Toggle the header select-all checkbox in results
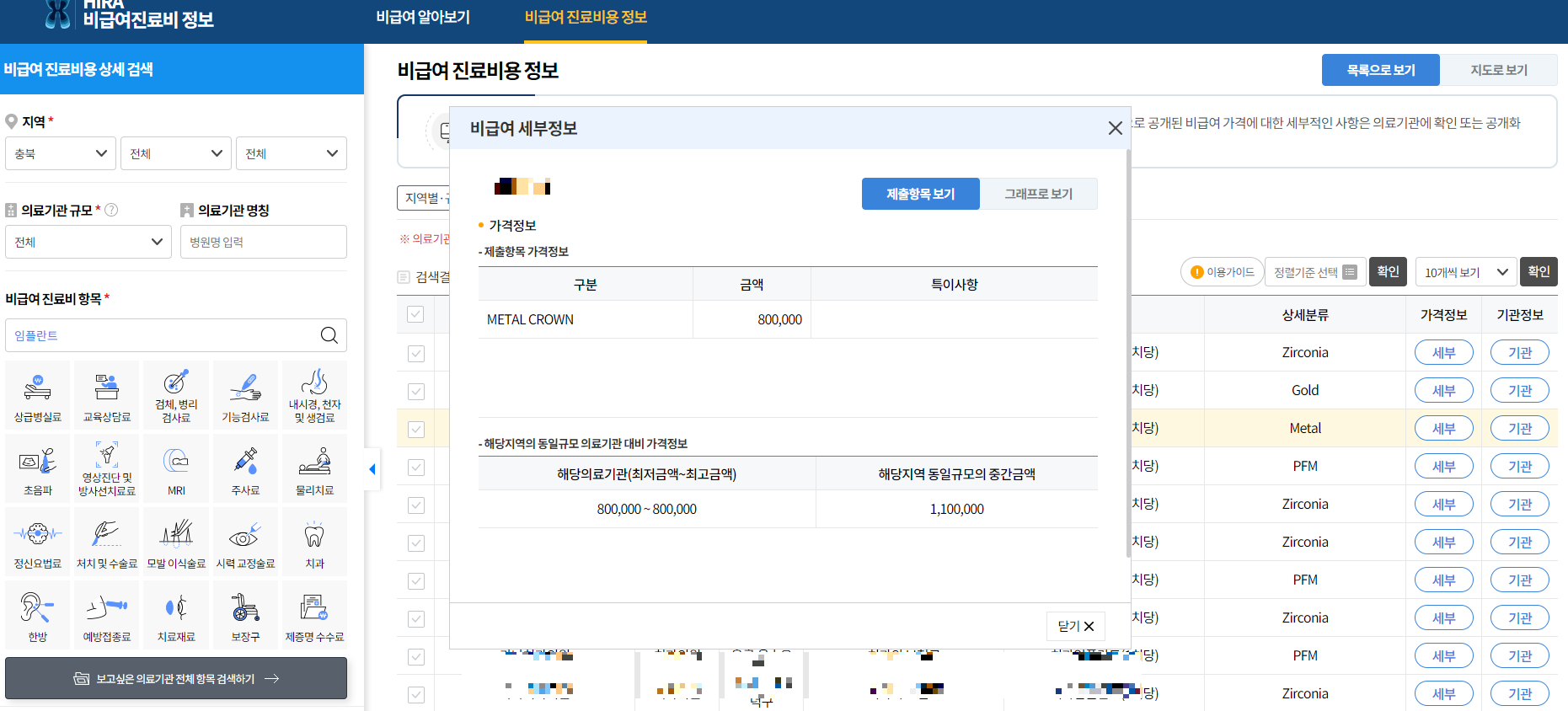This screenshot has height=711, width=1568. [415, 314]
